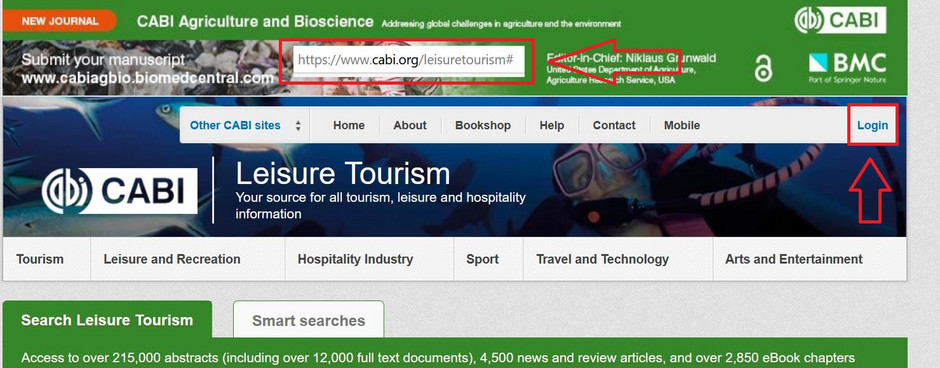The width and height of the screenshot is (940, 368).
Task: Open the Help page
Action: tap(552, 125)
